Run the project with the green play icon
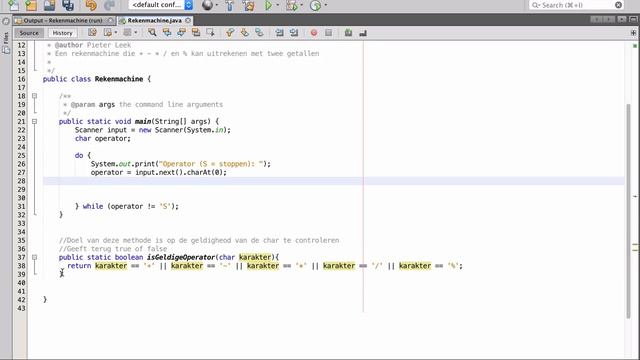Viewport: 640px width, 360px height. coord(268,5)
